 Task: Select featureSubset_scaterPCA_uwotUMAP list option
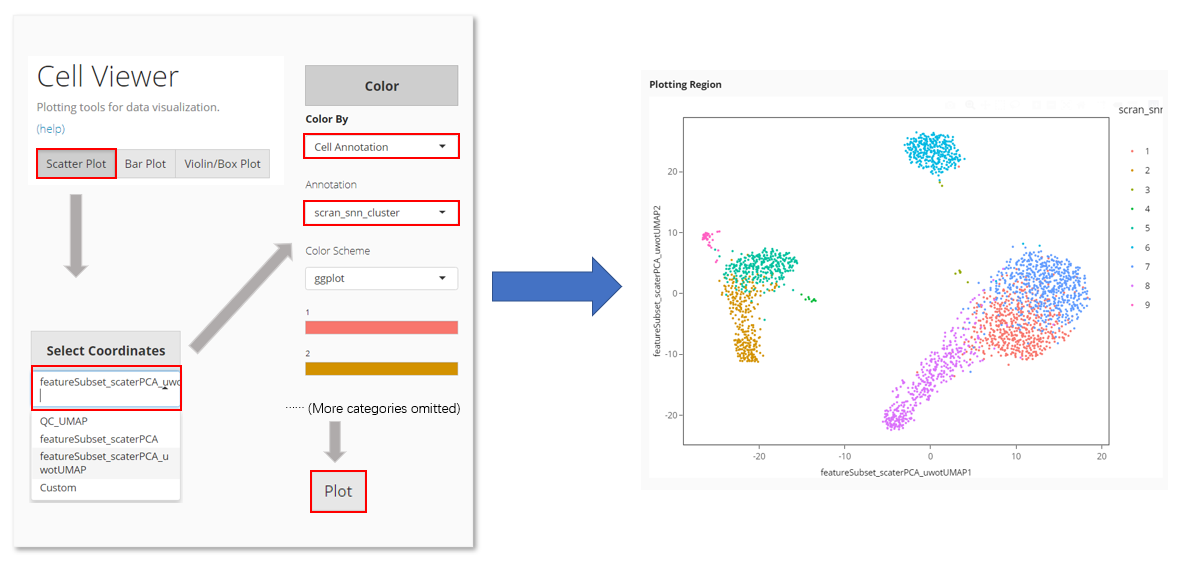tap(104, 462)
